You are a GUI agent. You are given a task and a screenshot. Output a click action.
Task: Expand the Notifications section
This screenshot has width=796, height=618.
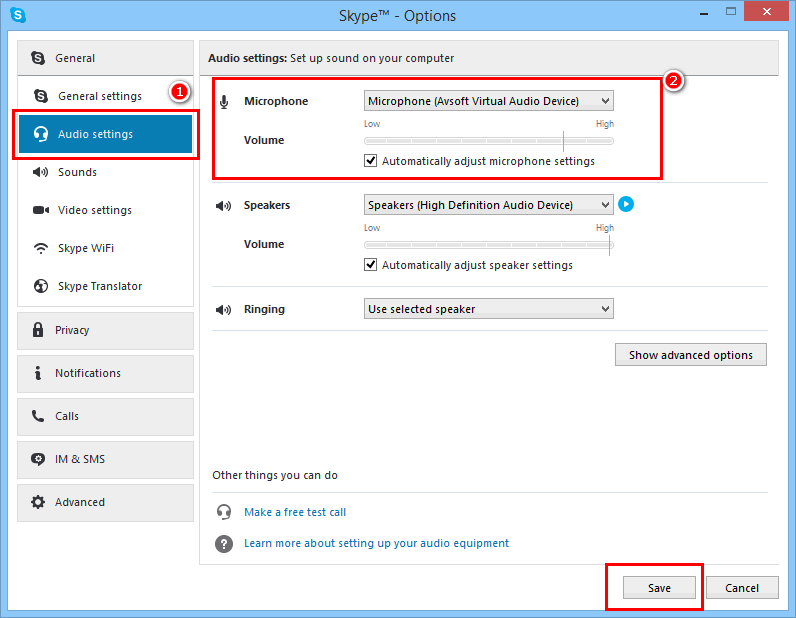point(106,374)
